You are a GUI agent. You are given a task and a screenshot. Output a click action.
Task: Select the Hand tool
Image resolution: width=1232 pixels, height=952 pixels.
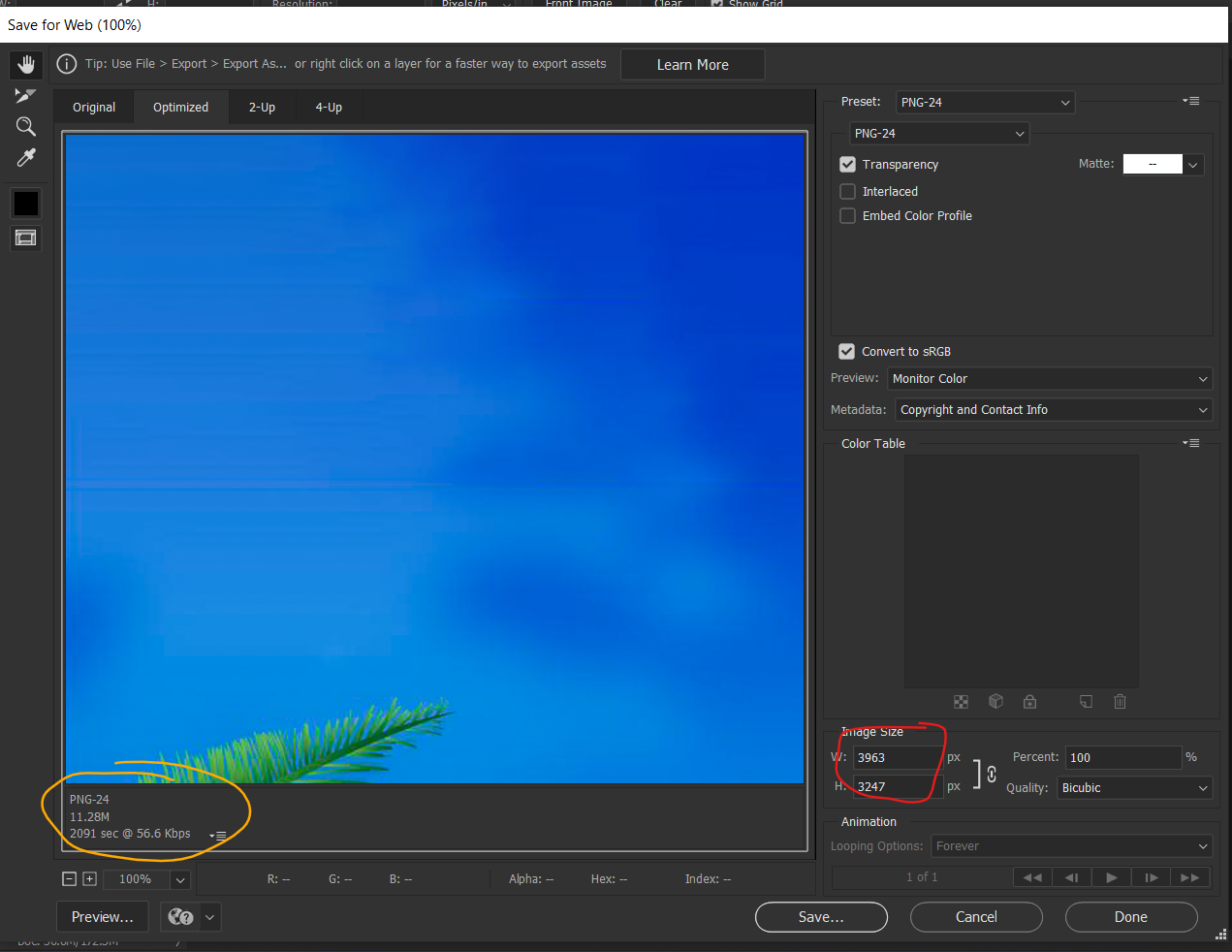(x=26, y=64)
